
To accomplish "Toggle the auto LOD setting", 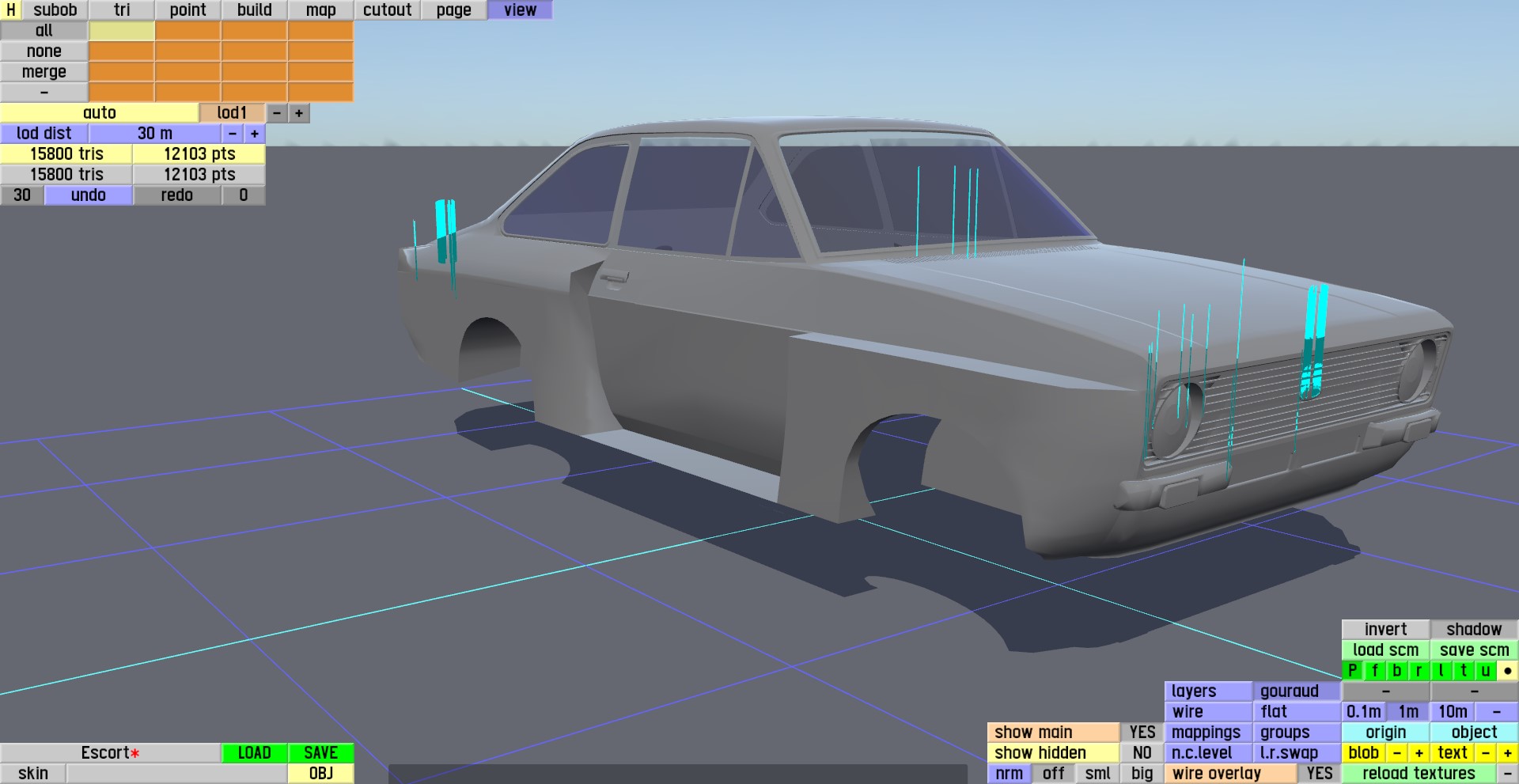I will click(100, 113).
